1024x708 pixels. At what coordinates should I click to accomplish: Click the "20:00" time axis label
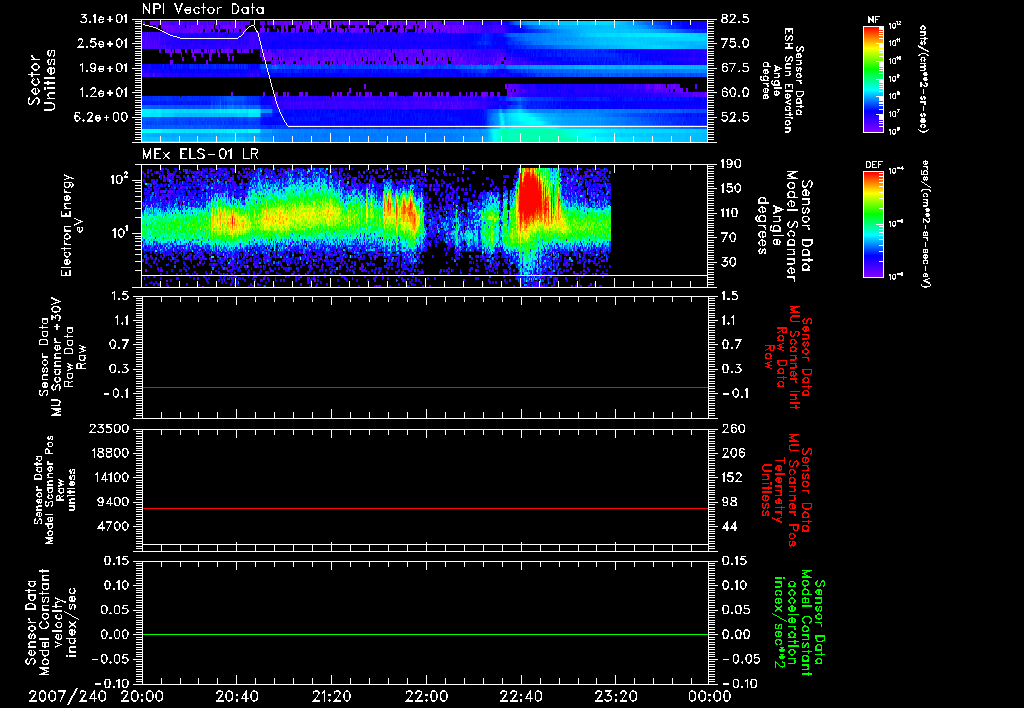[142, 696]
